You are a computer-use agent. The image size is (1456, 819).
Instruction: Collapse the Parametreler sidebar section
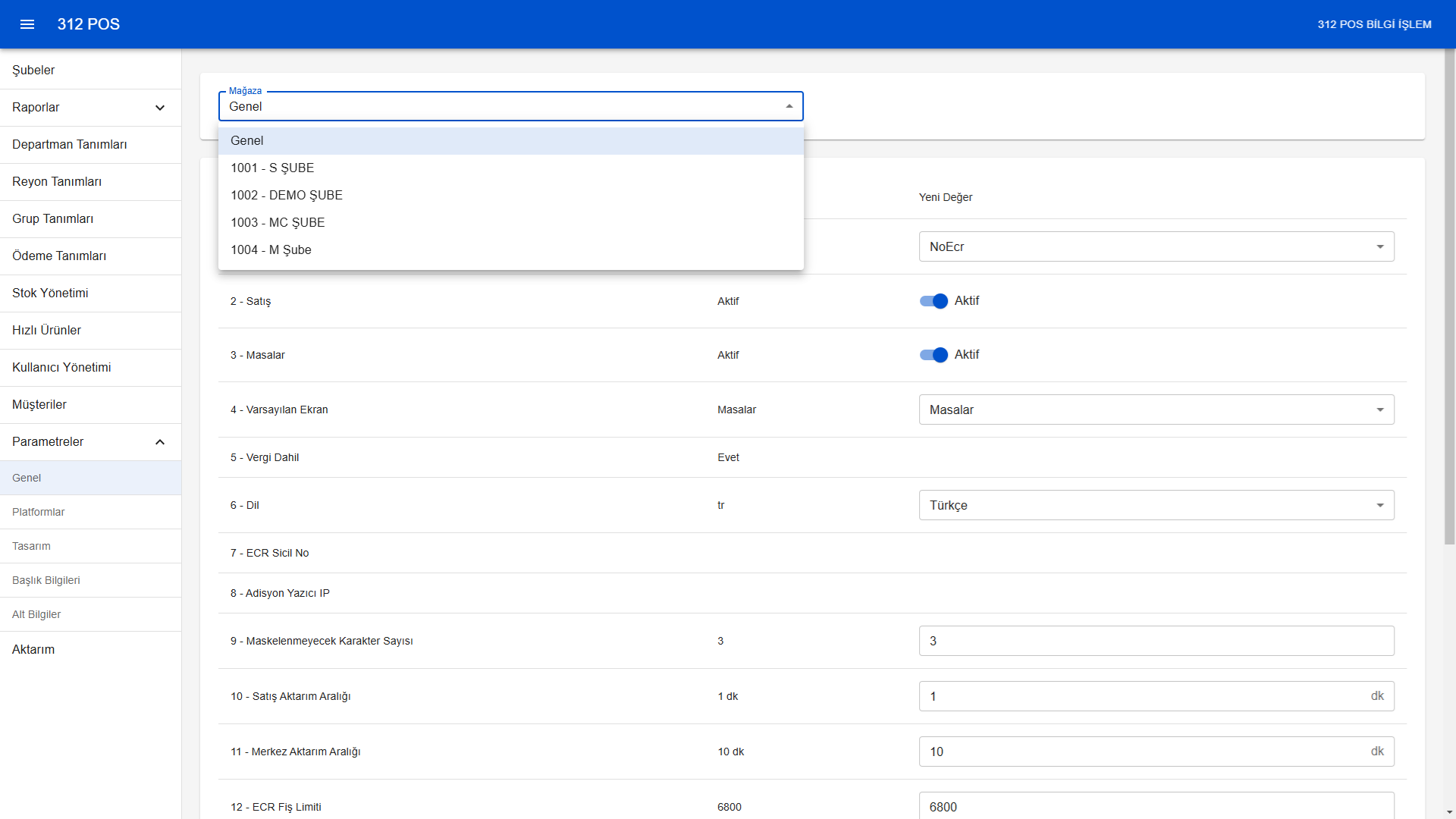pyautogui.click(x=159, y=442)
